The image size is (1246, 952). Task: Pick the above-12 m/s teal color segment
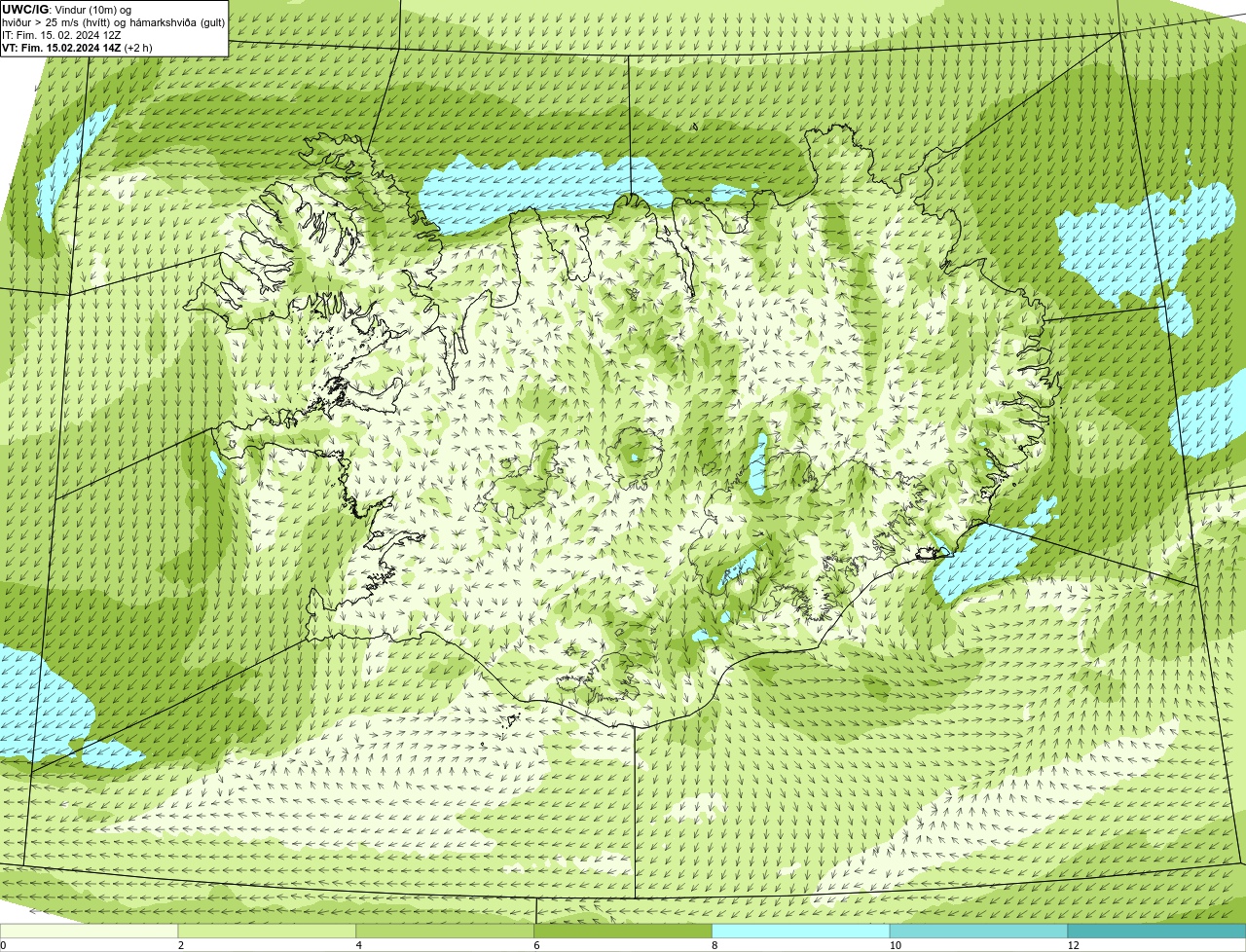tap(1156, 931)
